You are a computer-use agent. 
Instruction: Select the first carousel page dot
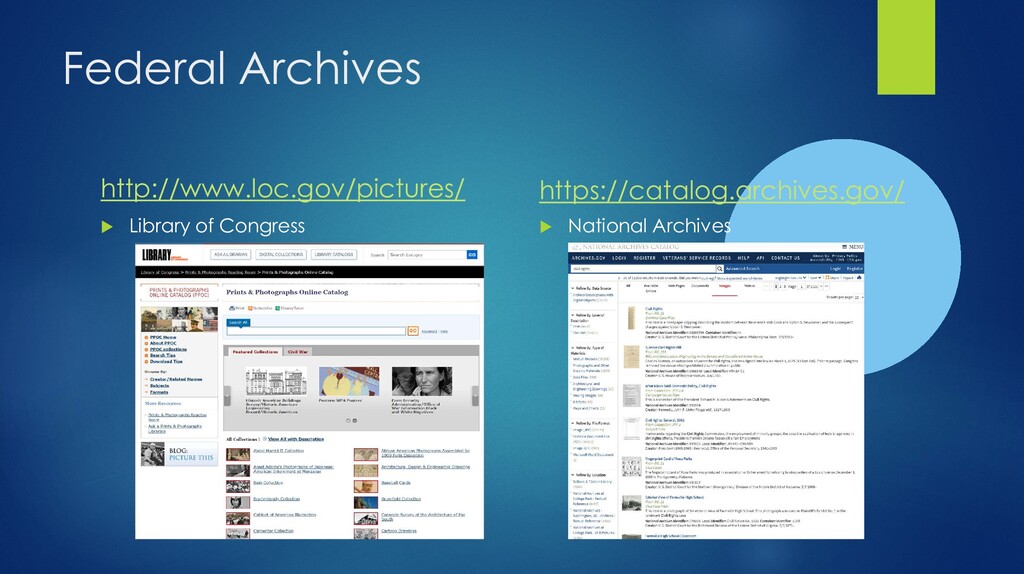pos(348,421)
